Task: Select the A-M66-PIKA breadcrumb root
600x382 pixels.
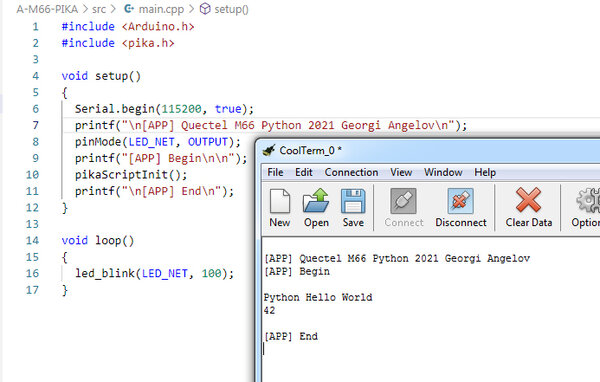Action: 47,9
